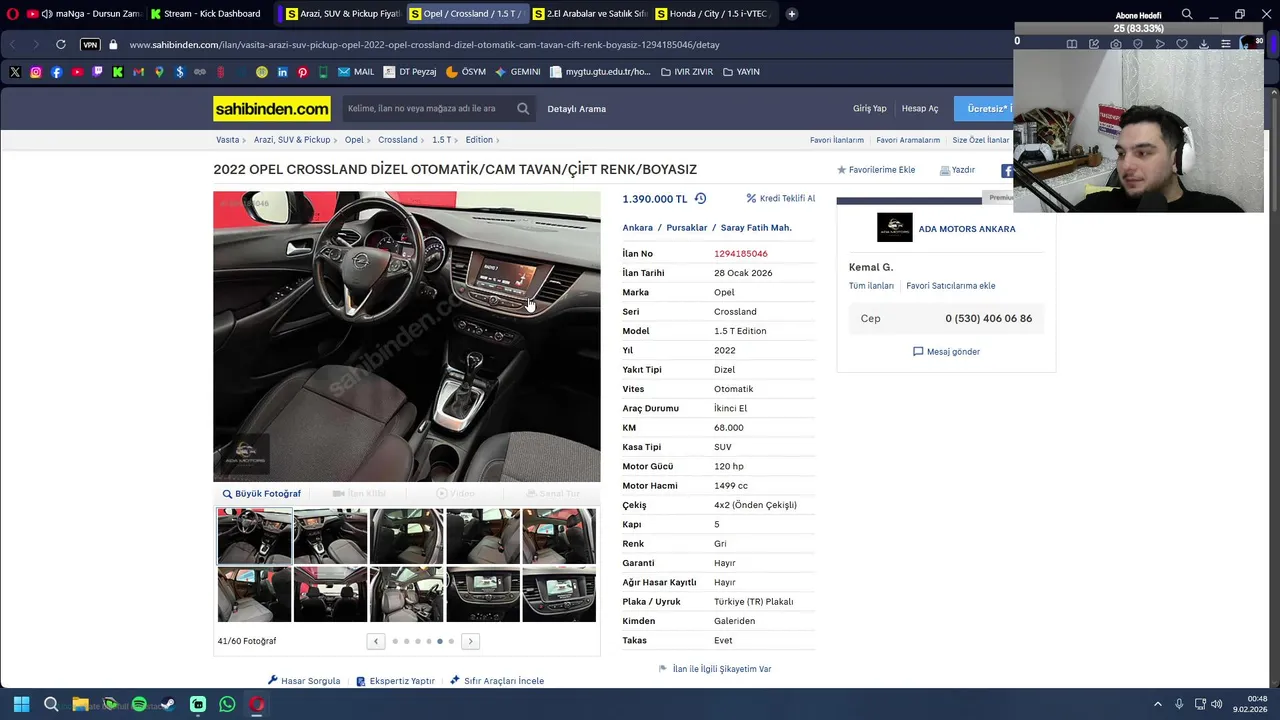
Task: Open the GEMINI bookmark
Action: (x=518, y=72)
